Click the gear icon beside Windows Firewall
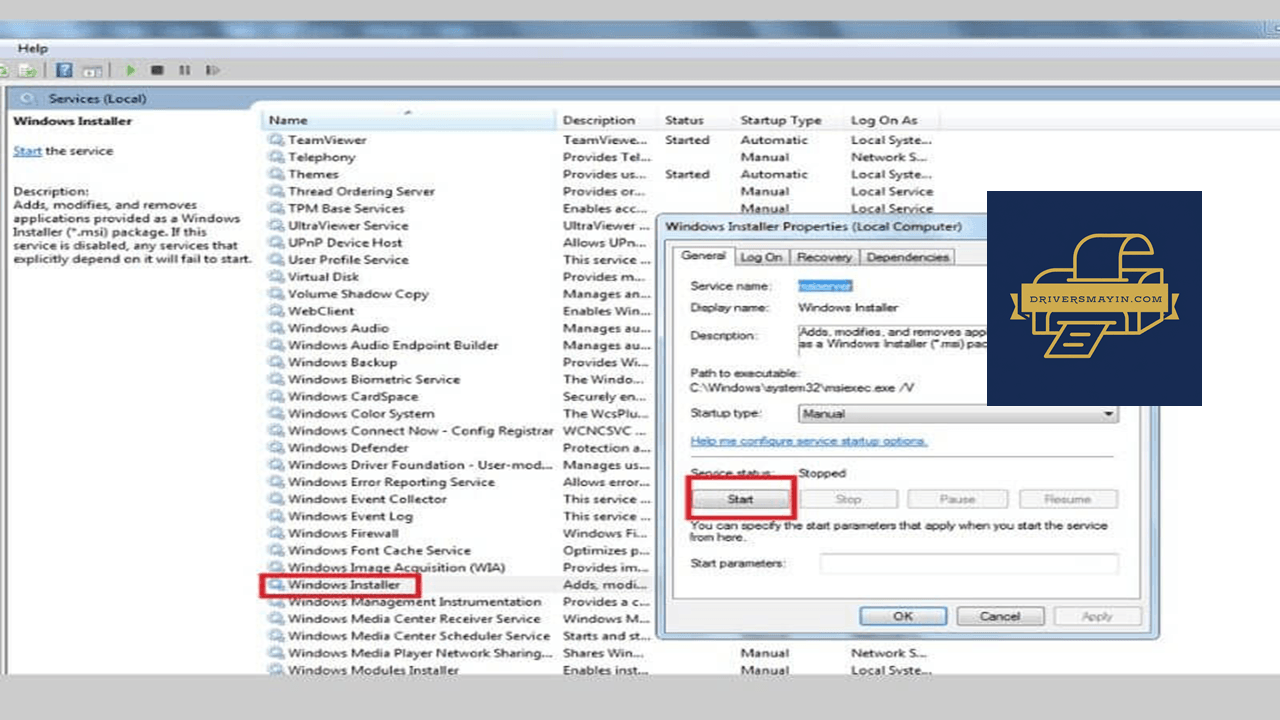 pyautogui.click(x=276, y=533)
